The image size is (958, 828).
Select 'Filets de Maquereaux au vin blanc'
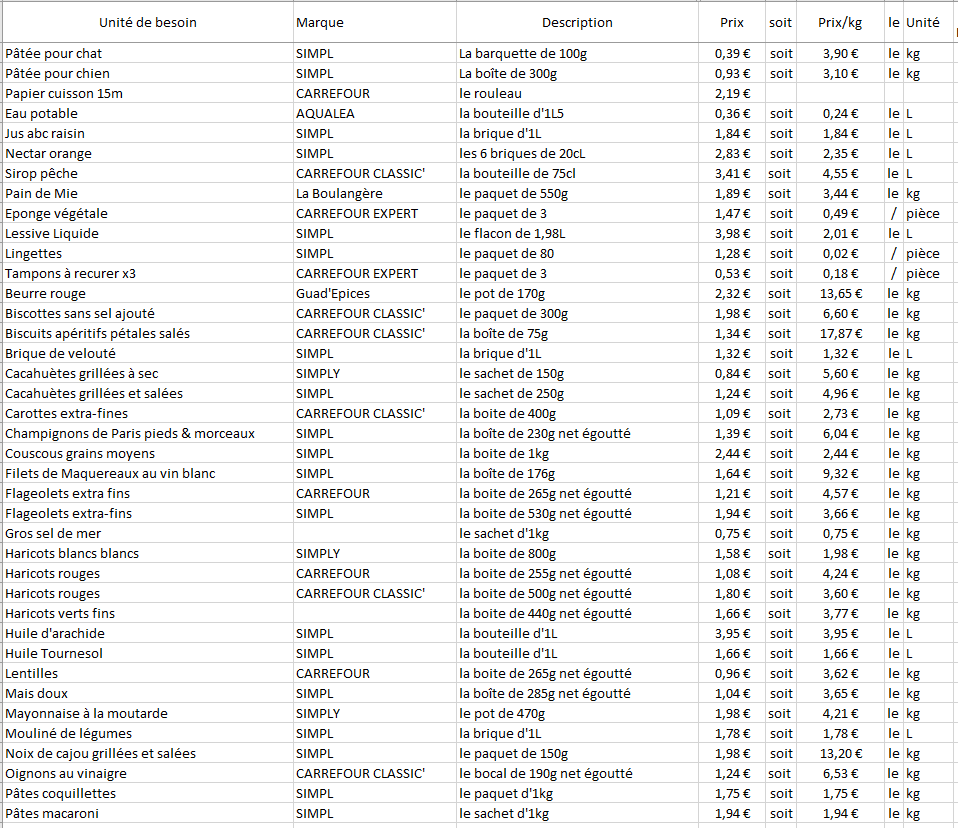pos(148,474)
